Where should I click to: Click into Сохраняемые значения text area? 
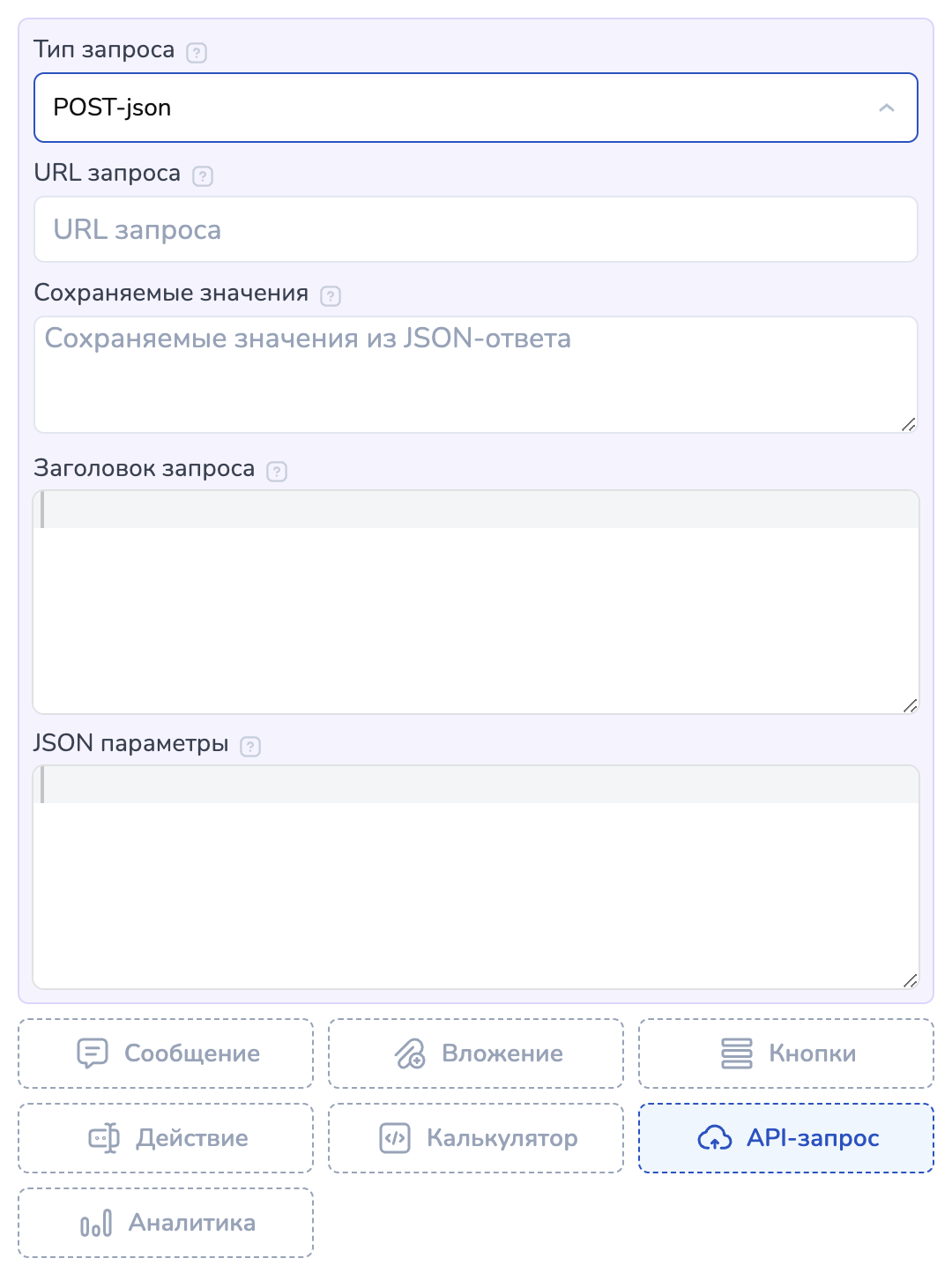476,375
